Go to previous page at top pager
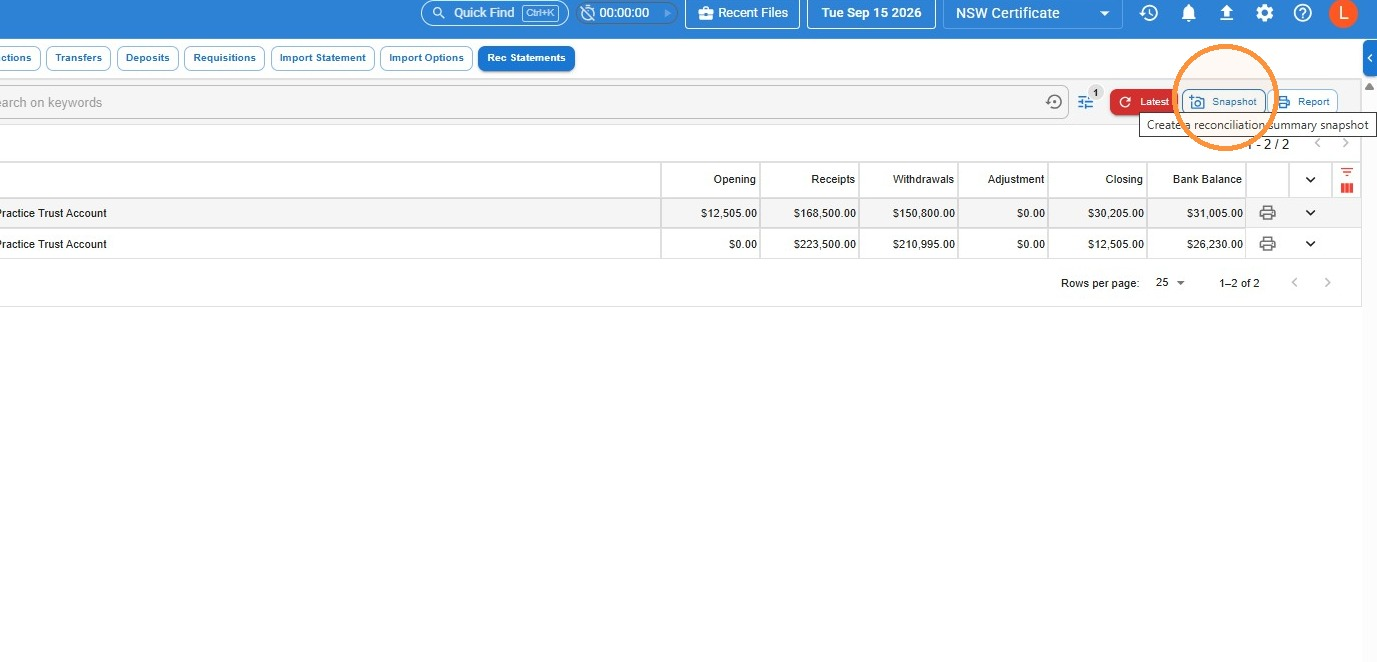 point(1318,143)
